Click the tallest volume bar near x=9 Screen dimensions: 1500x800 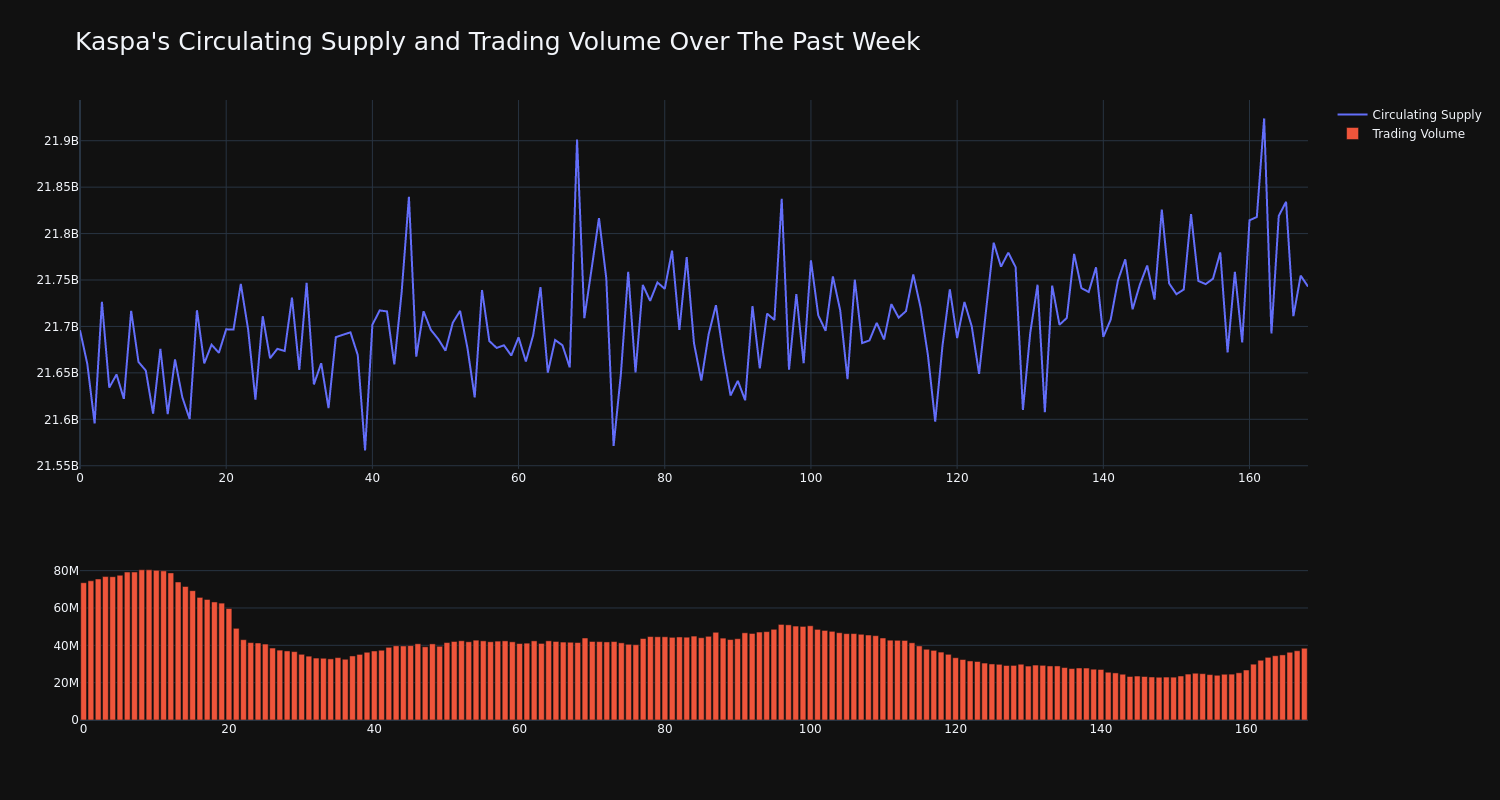click(149, 645)
